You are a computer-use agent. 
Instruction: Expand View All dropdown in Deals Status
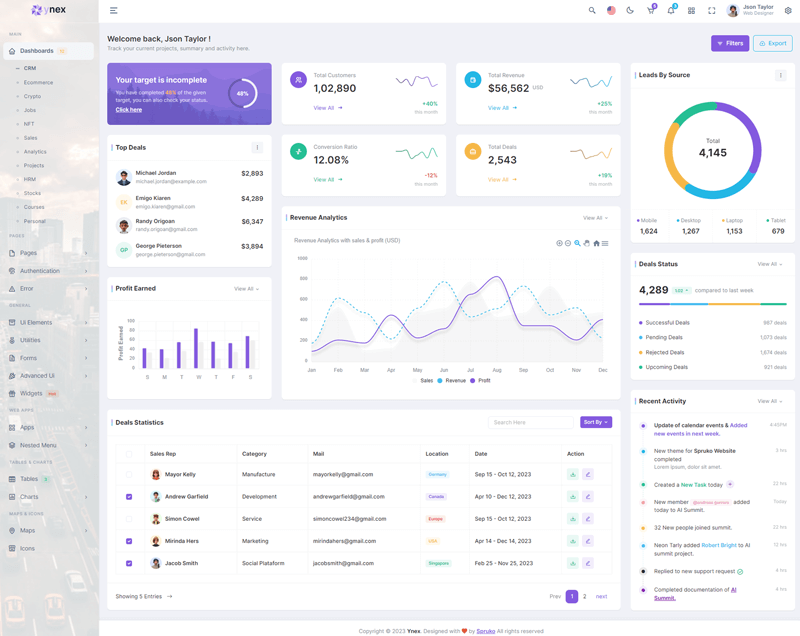coord(769,264)
